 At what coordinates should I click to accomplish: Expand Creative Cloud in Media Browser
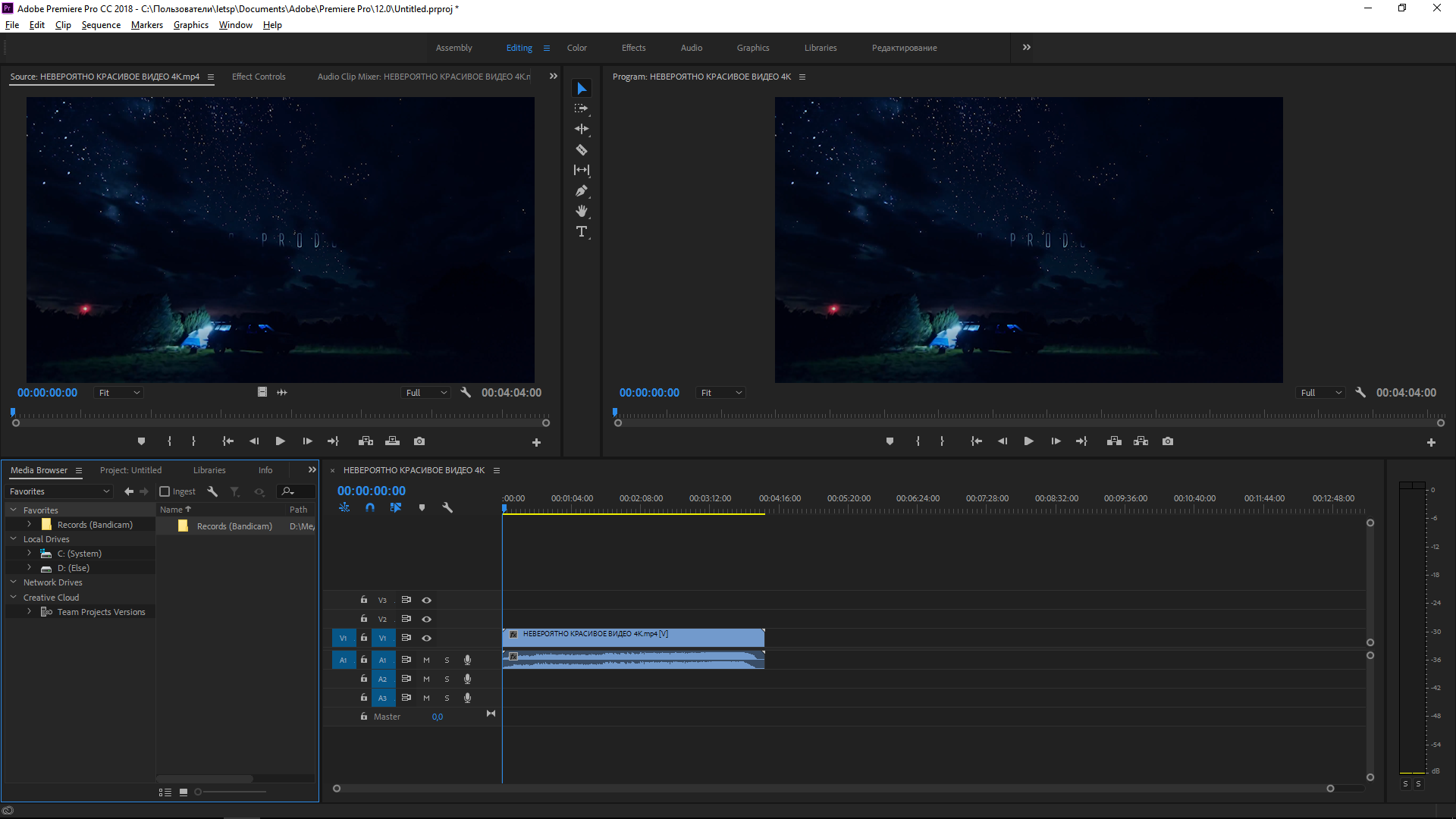click(13, 596)
